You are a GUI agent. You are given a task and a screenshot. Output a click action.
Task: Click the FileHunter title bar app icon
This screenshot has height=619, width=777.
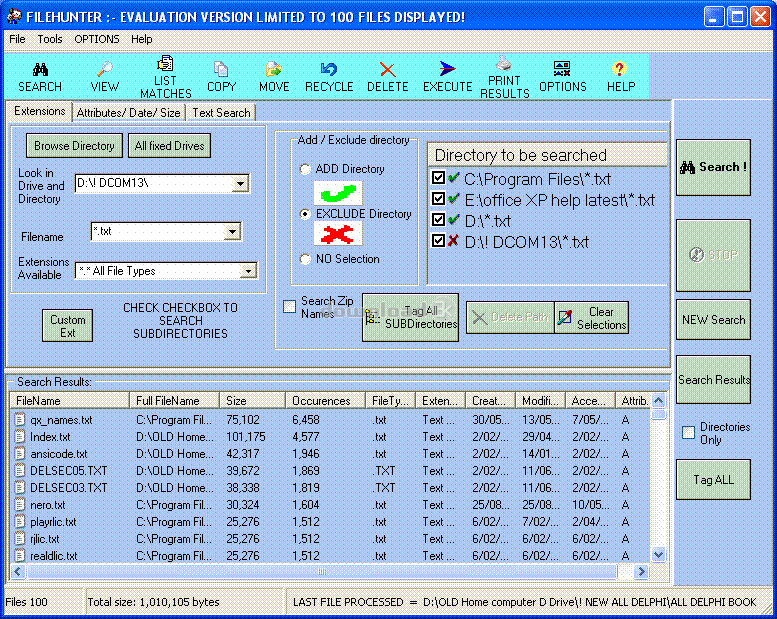click(14, 17)
